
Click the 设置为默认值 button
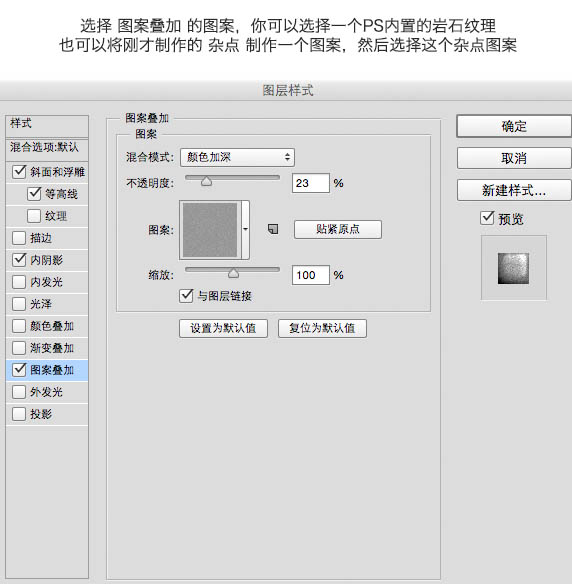point(223,328)
